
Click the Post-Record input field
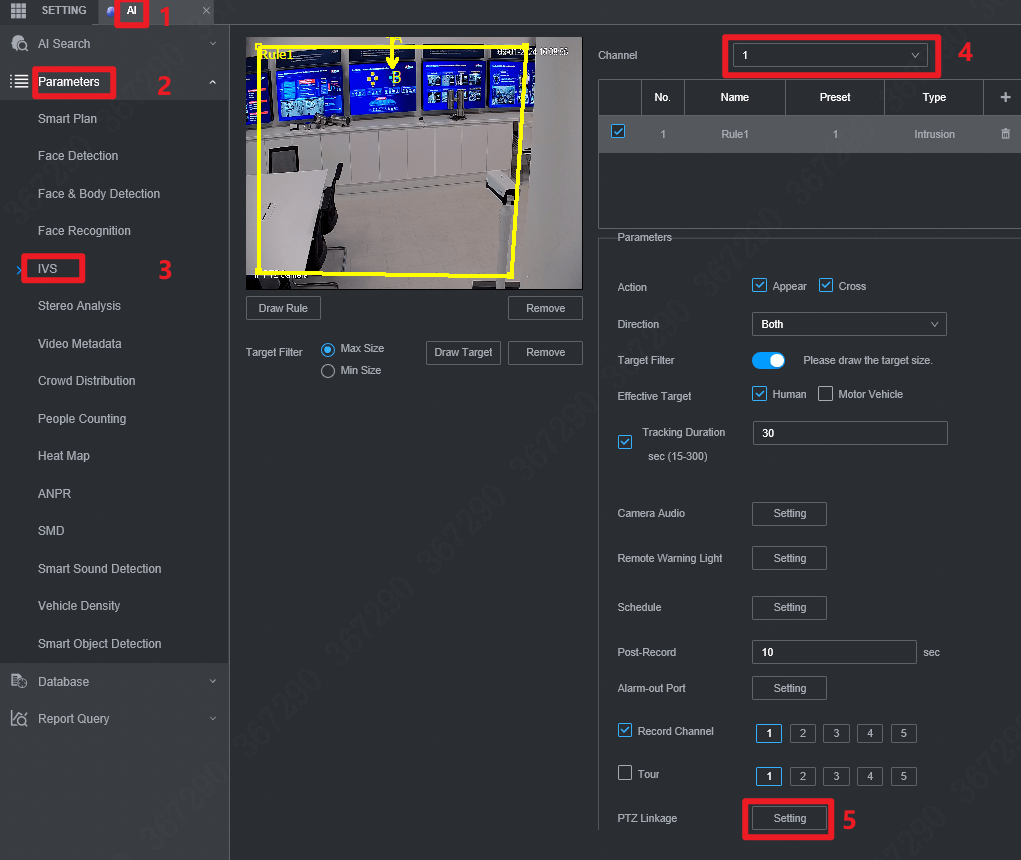pos(834,652)
